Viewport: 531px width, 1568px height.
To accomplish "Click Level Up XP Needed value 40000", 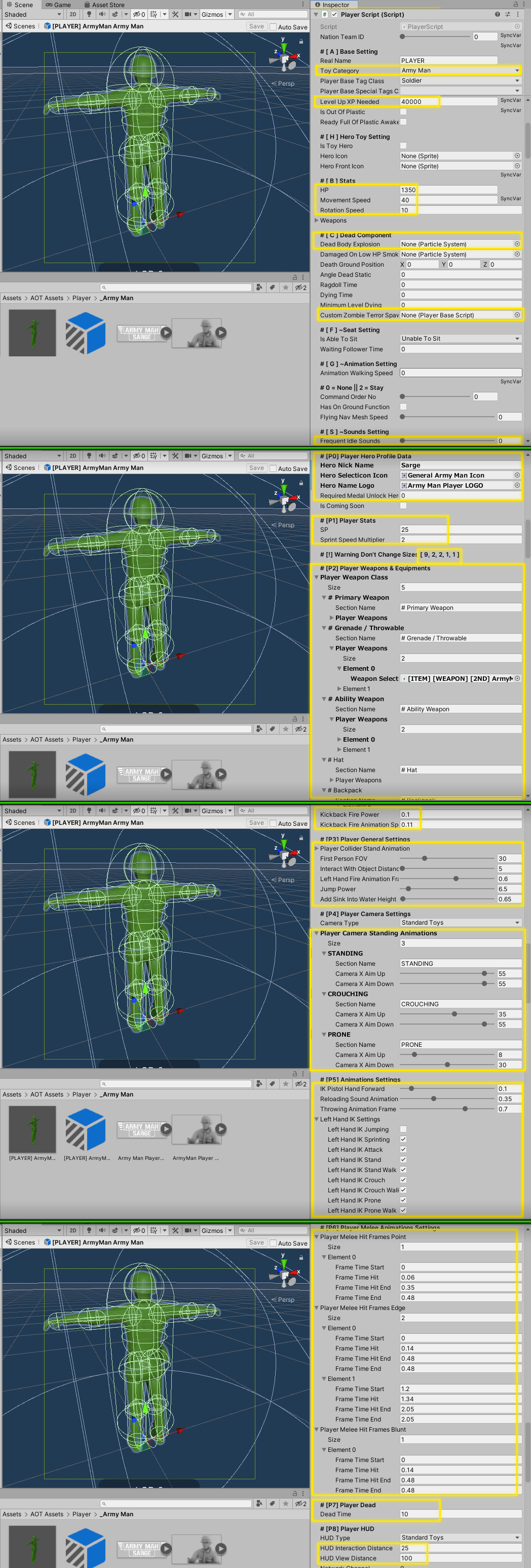I will click(x=448, y=102).
